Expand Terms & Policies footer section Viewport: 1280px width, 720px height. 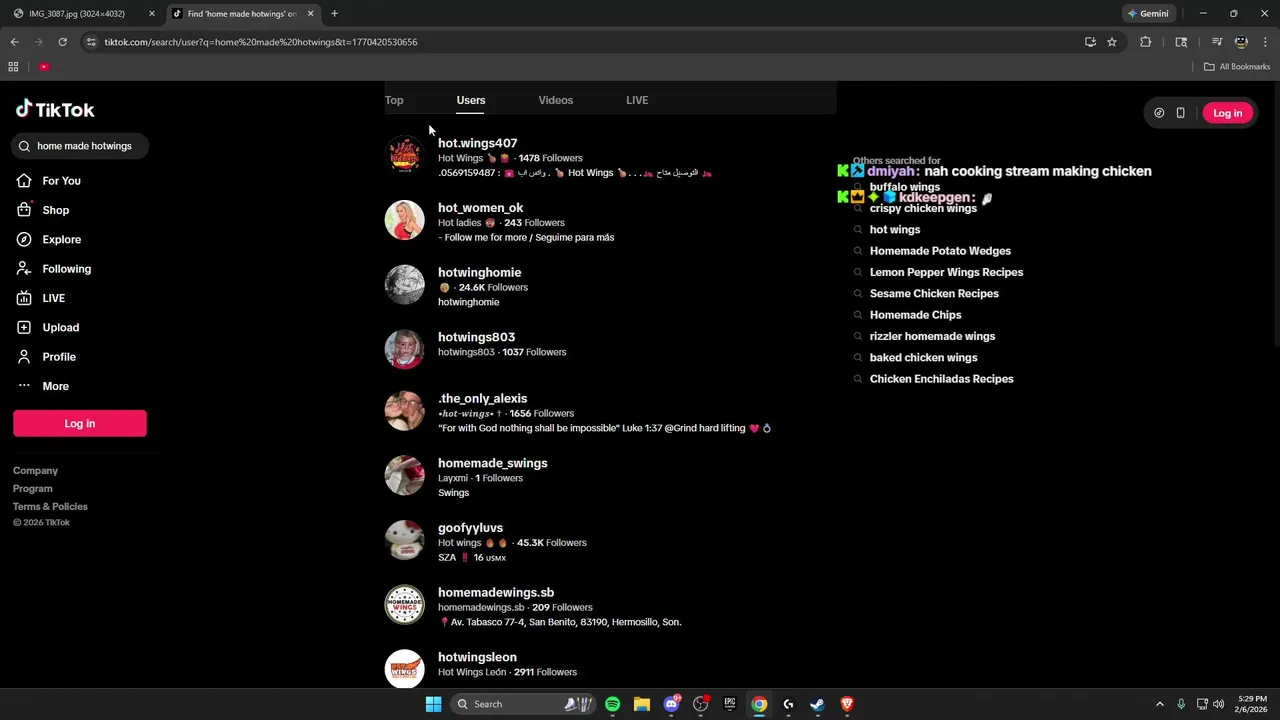pos(50,507)
